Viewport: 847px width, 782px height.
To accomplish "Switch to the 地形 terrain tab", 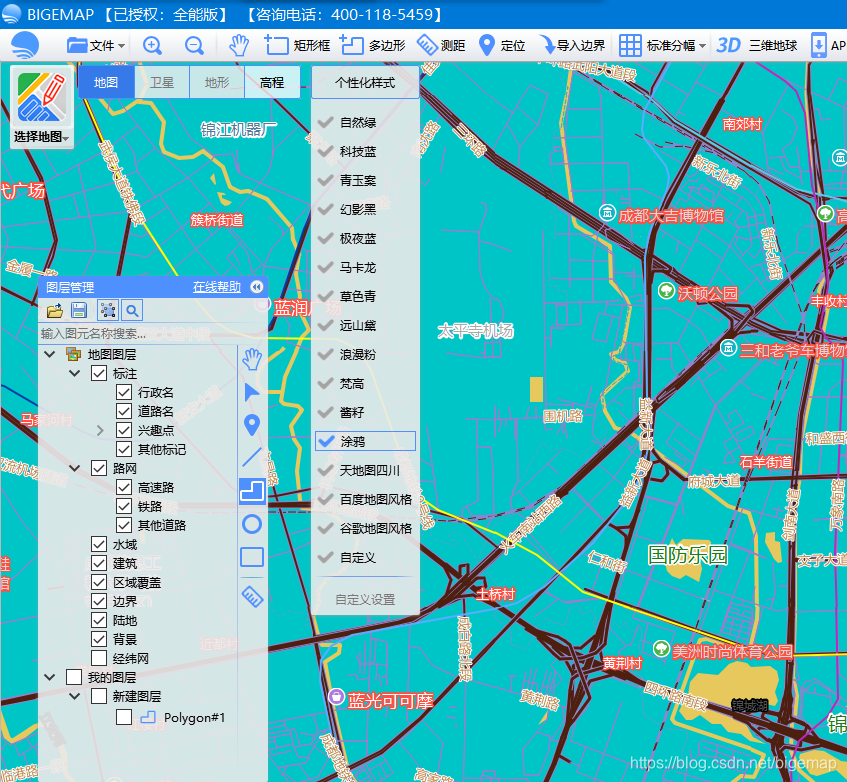I will [217, 83].
